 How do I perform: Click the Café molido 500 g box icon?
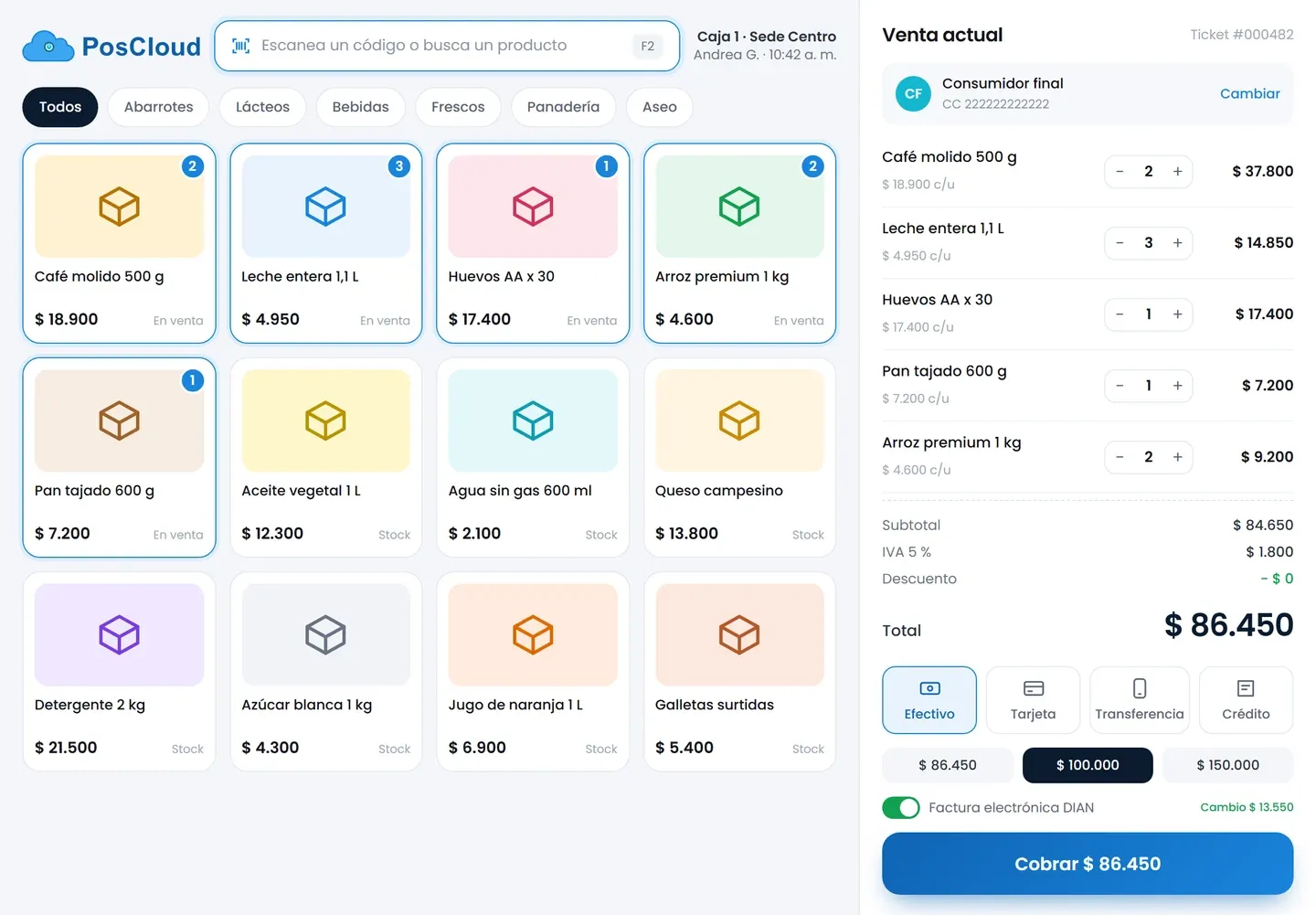click(119, 207)
